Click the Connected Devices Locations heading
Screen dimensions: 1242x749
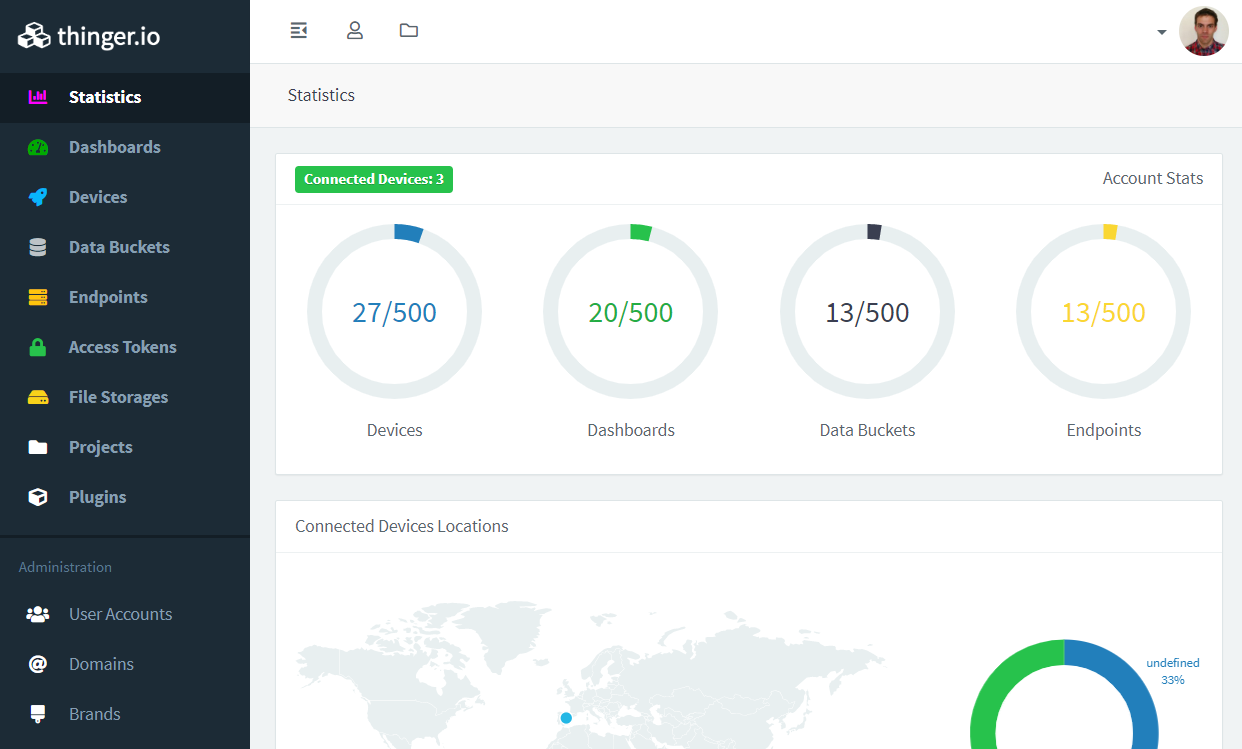click(x=402, y=526)
